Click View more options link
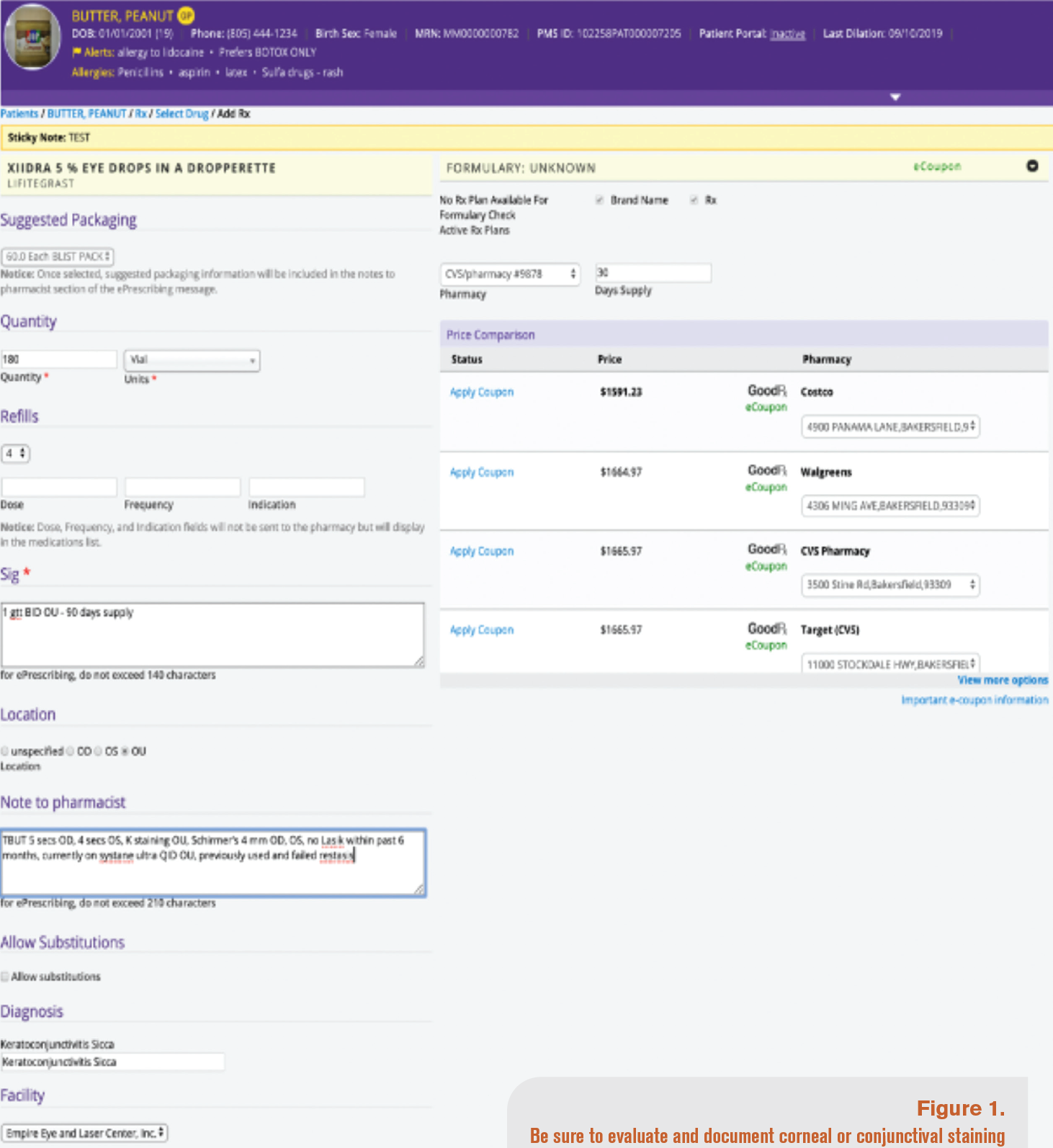The height and width of the screenshot is (1148, 1053). [x=1003, y=681]
